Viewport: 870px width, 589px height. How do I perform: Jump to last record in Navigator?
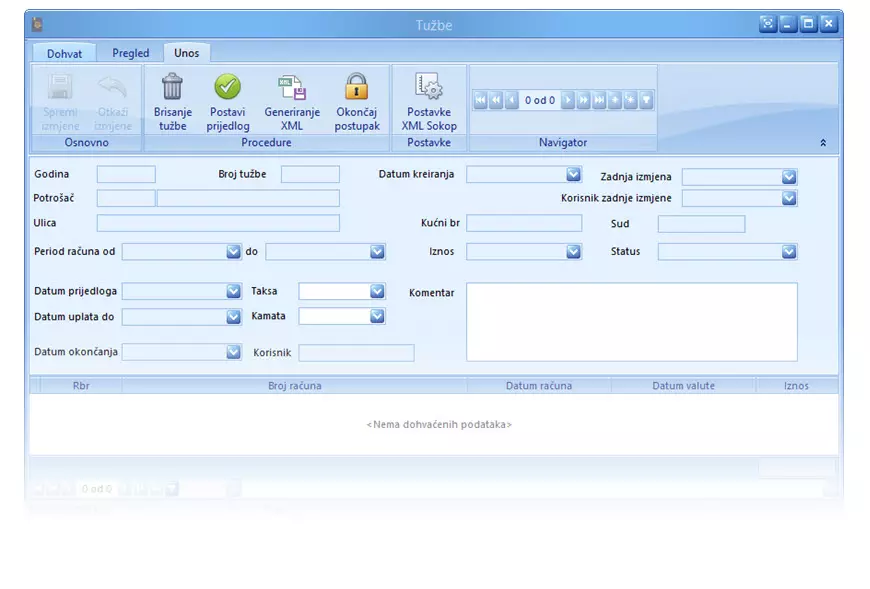pyautogui.click(x=599, y=100)
